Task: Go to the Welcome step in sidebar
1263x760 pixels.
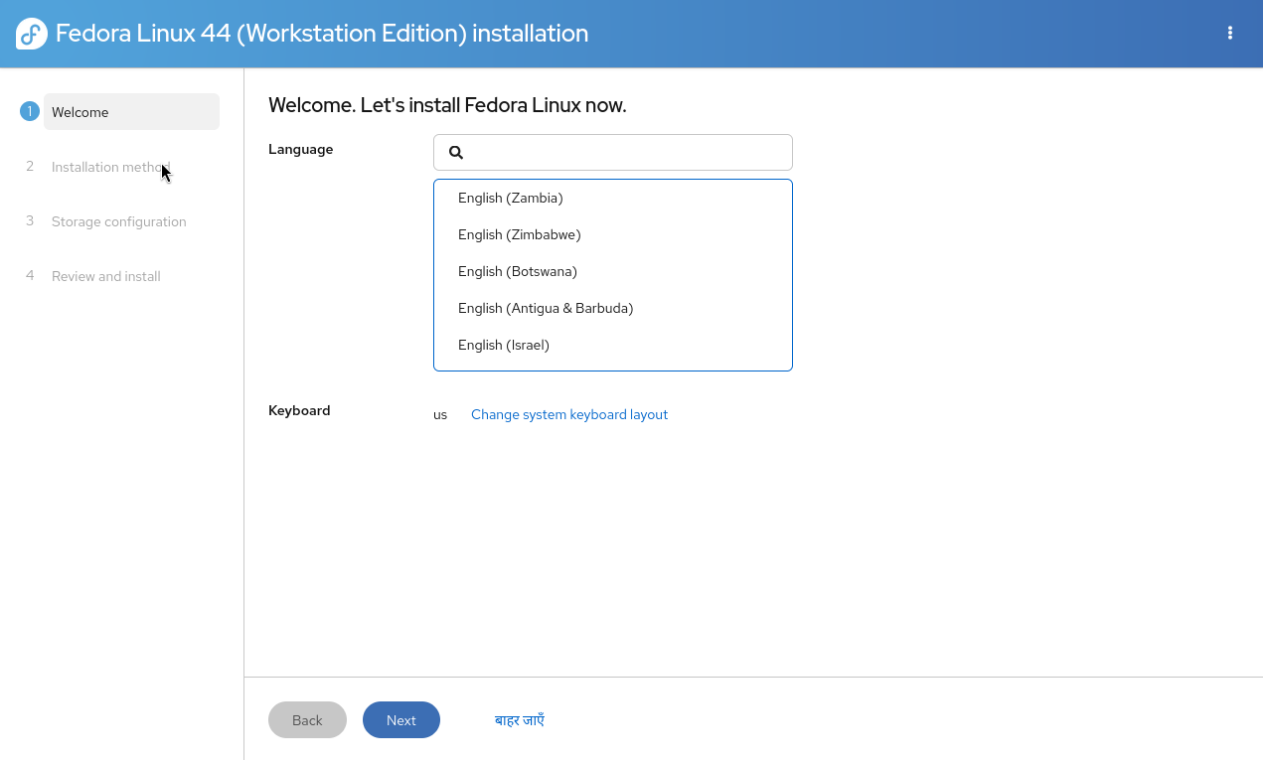Action: click(131, 112)
